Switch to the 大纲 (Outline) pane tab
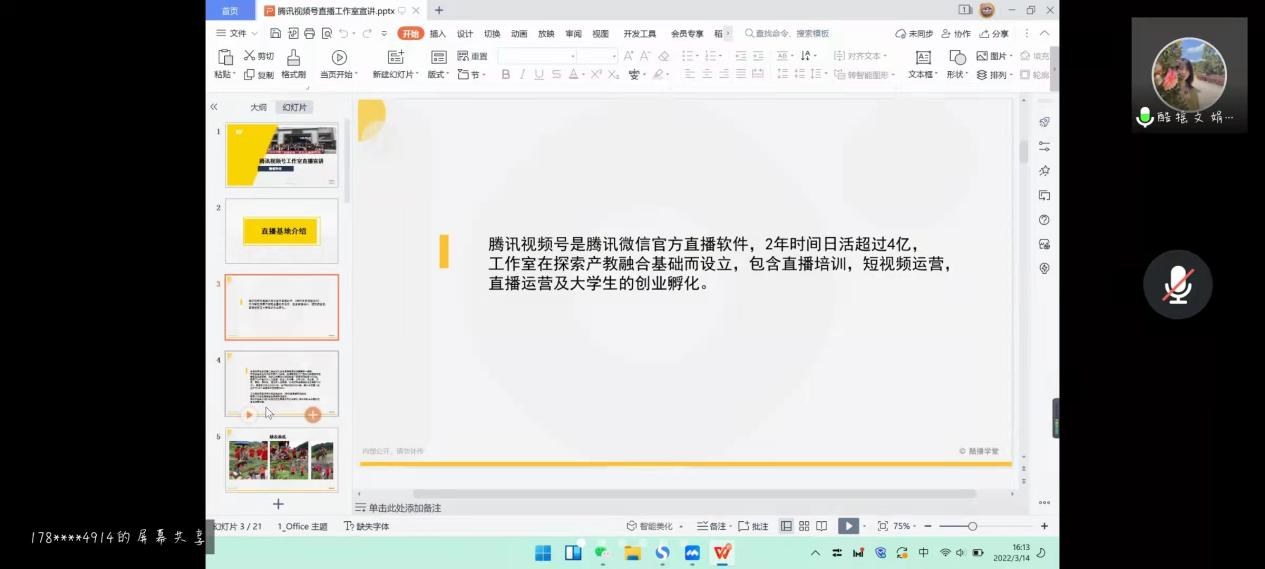Viewport: 1265px width, 569px height. pos(258,107)
